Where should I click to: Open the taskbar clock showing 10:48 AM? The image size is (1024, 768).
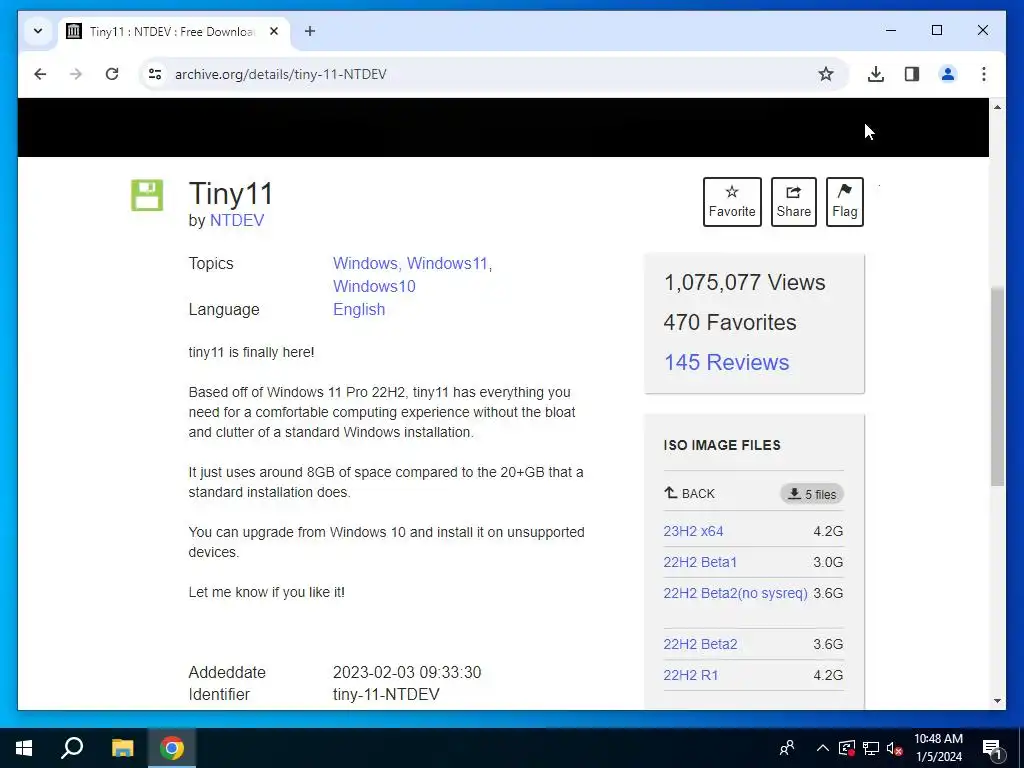[938, 748]
